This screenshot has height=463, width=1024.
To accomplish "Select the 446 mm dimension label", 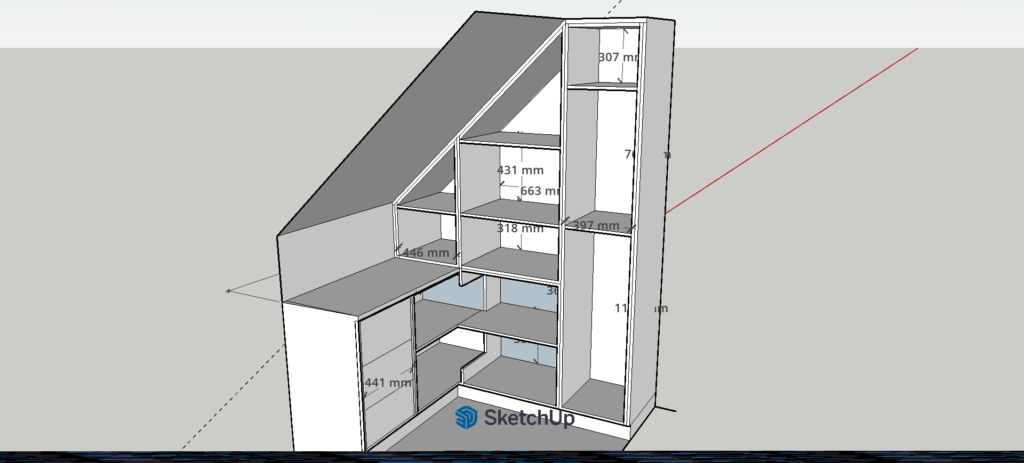I will tap(426, 253).
